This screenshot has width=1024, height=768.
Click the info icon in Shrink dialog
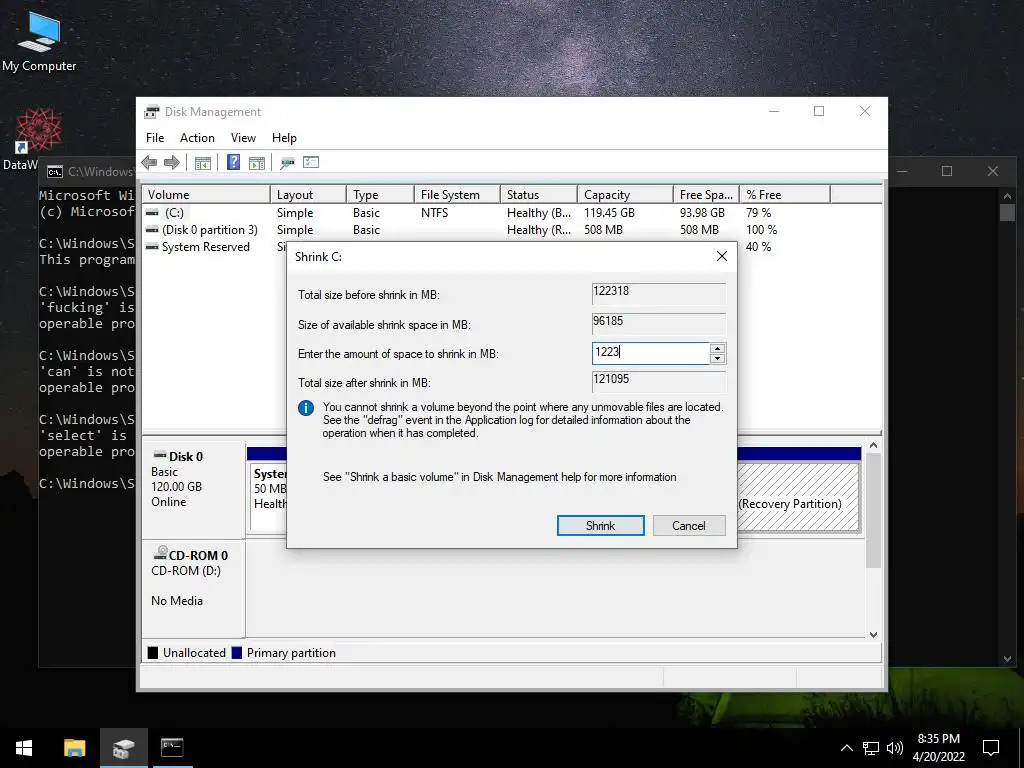tap(306, 408)
